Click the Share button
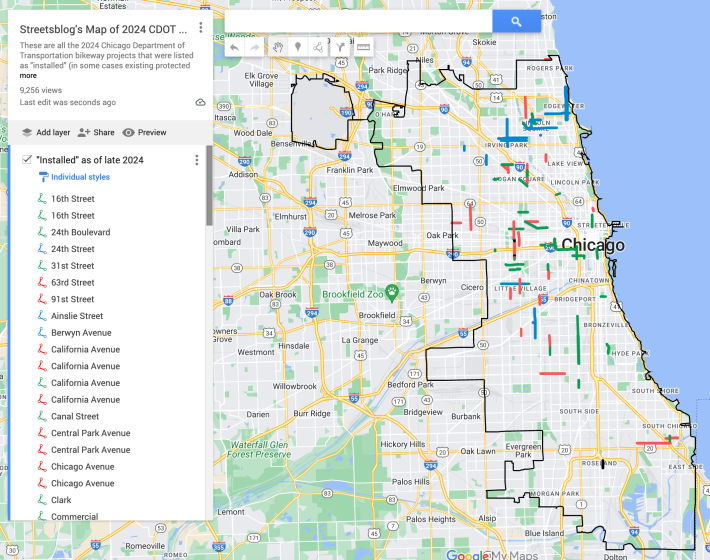 pos(96,132)
